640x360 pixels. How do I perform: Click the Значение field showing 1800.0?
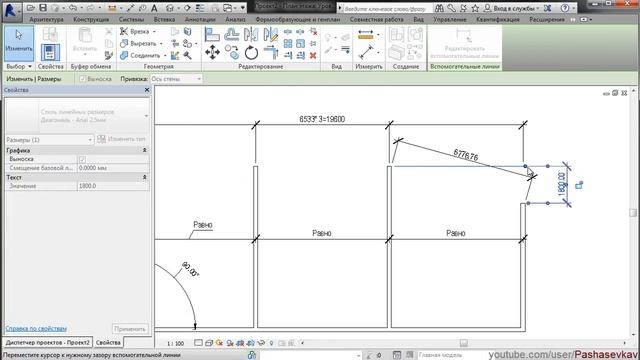point(113,186)
